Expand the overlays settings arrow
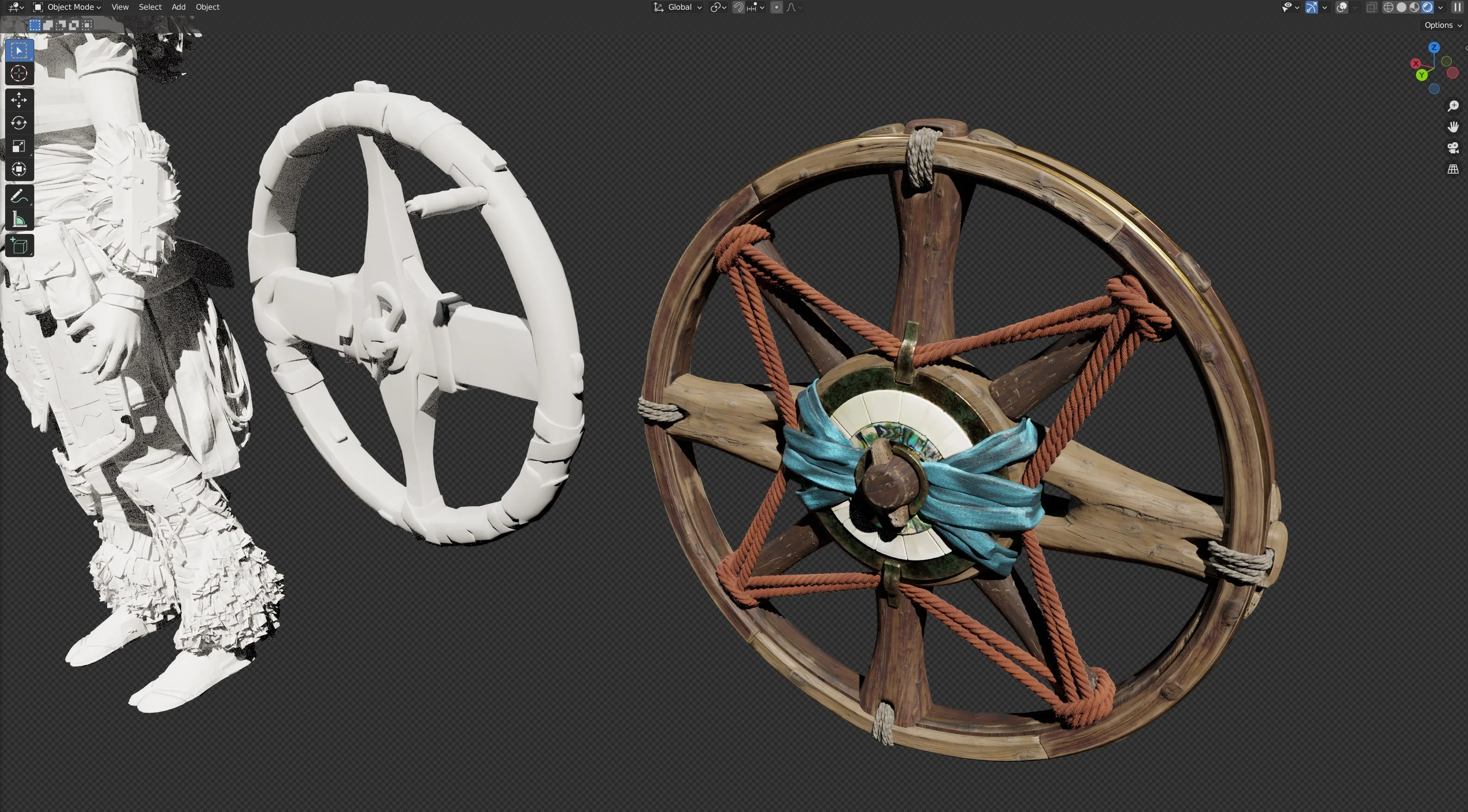The image size is (1468, 812). click(1355, 7)
